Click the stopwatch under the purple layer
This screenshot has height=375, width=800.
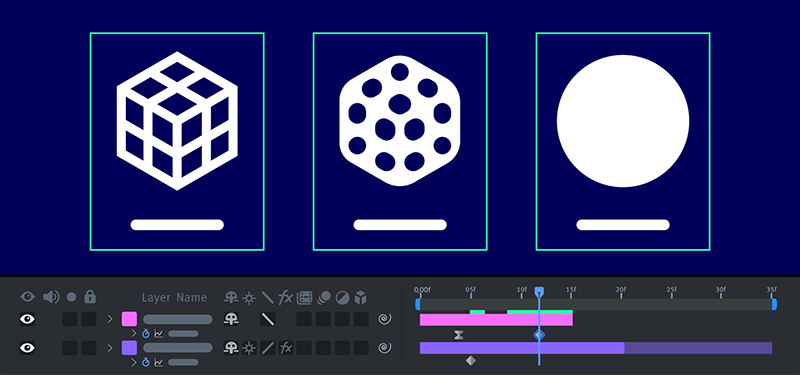145,362
